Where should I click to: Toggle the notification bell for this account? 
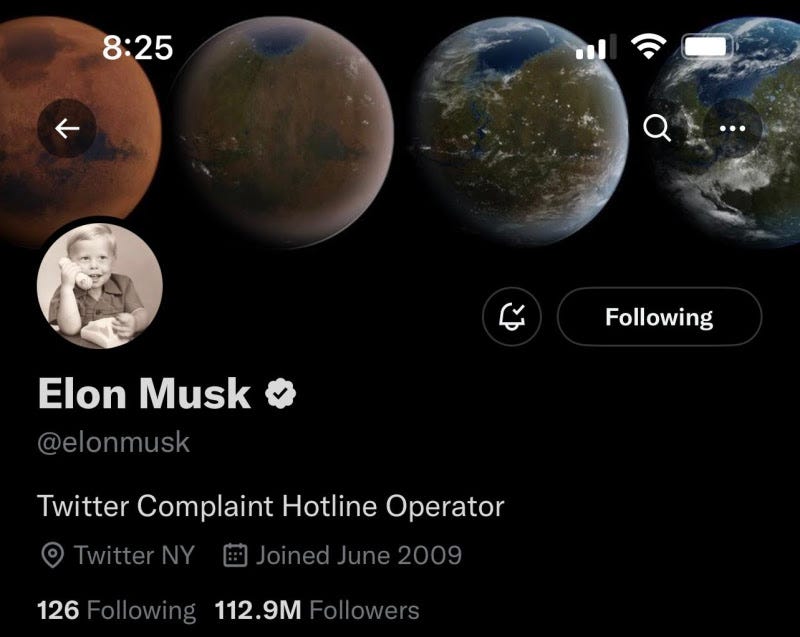[x=512, y=317]
